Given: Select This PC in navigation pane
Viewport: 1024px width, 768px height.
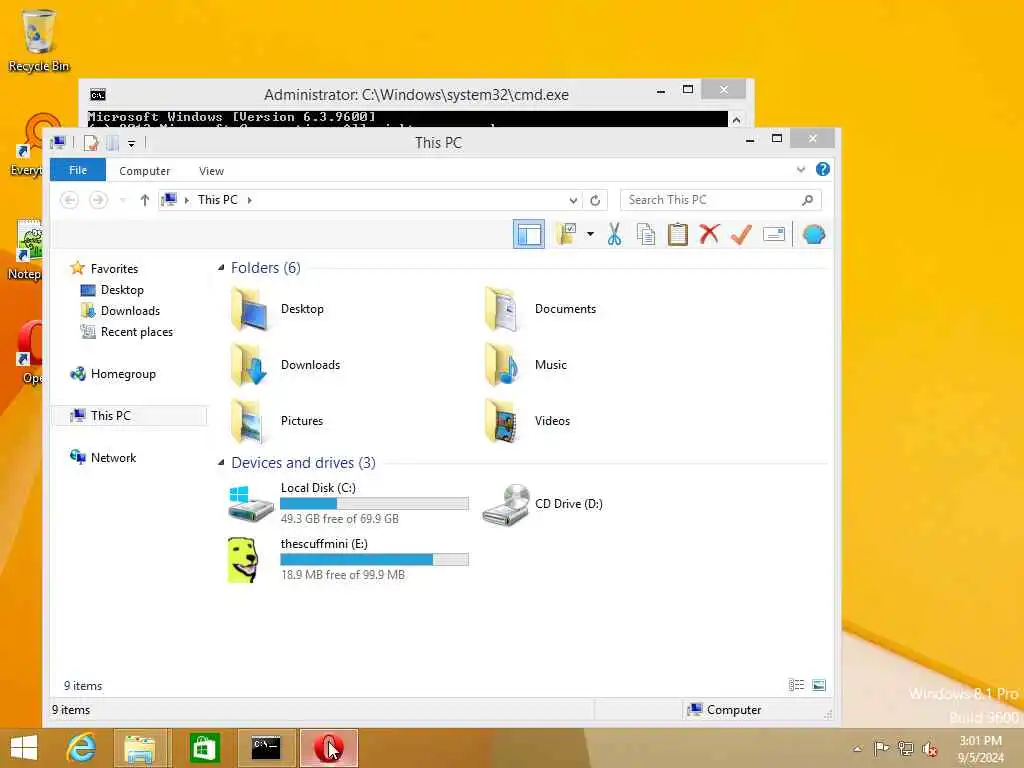Looking at the screenshot, I should click(x=129, y=415).
